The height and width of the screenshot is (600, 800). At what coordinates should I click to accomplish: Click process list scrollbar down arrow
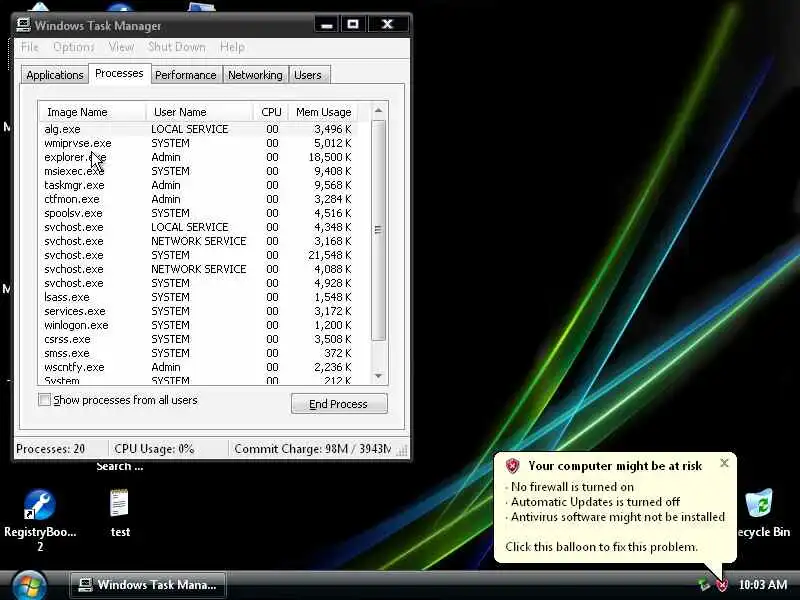[x=378, y=377]
